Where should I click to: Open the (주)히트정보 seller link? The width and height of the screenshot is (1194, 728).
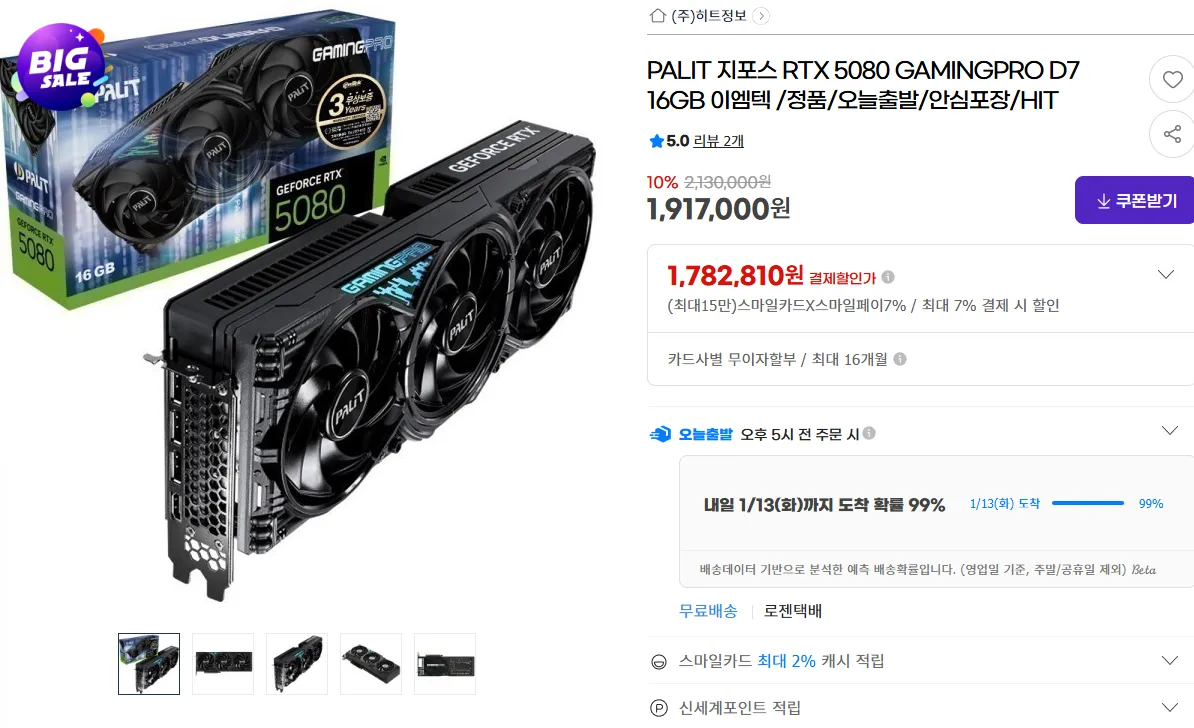[x=709, y=16]
